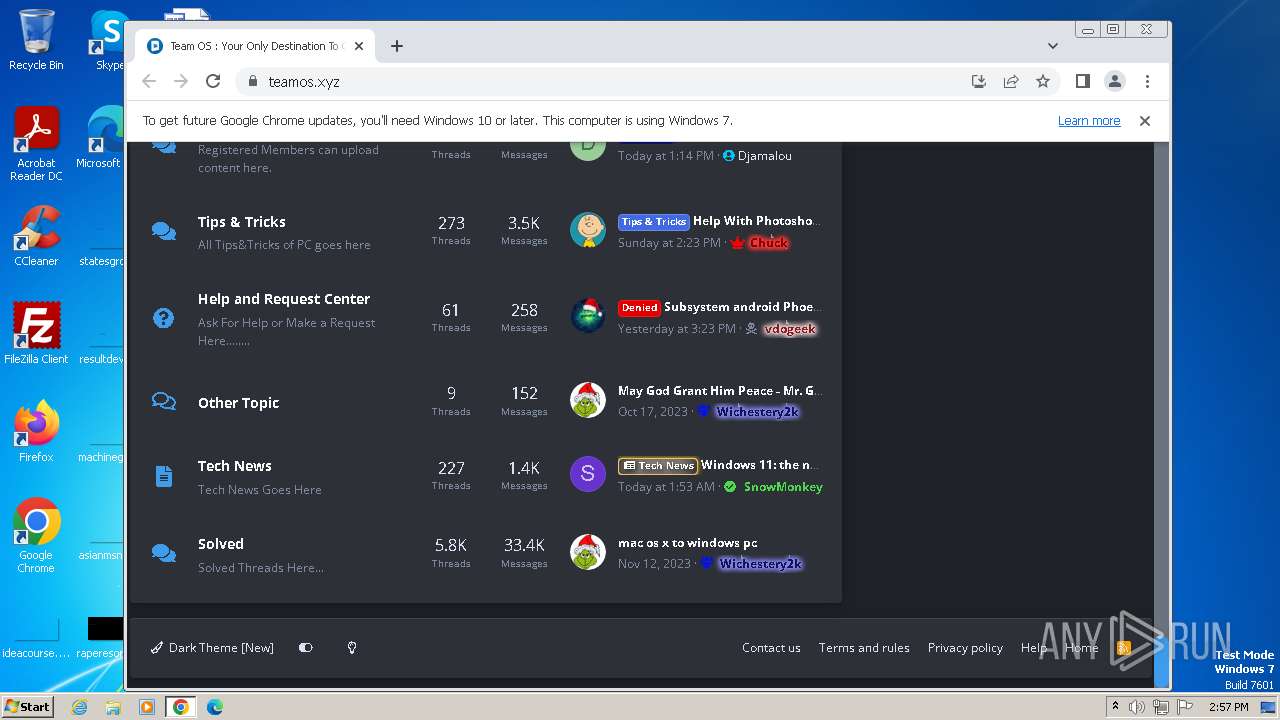
Task: Open the Chrome side panel
Action: click(x=1083, y=82)
